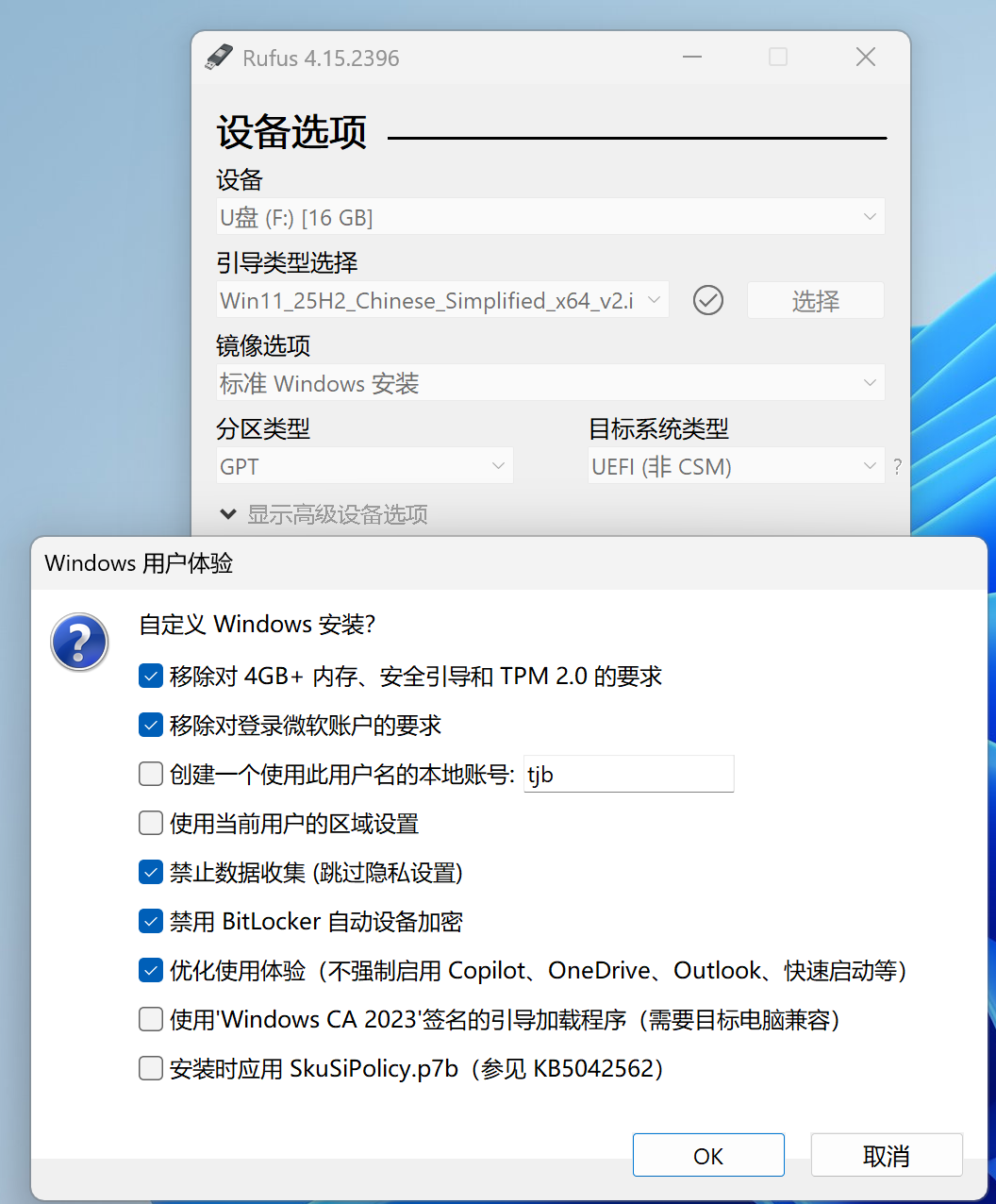Image resolution: width=996 pixels, height=1204 pixels.
Task: Enable Windows CA 2023 signed bootloader option
Action: coord(151,1019)
